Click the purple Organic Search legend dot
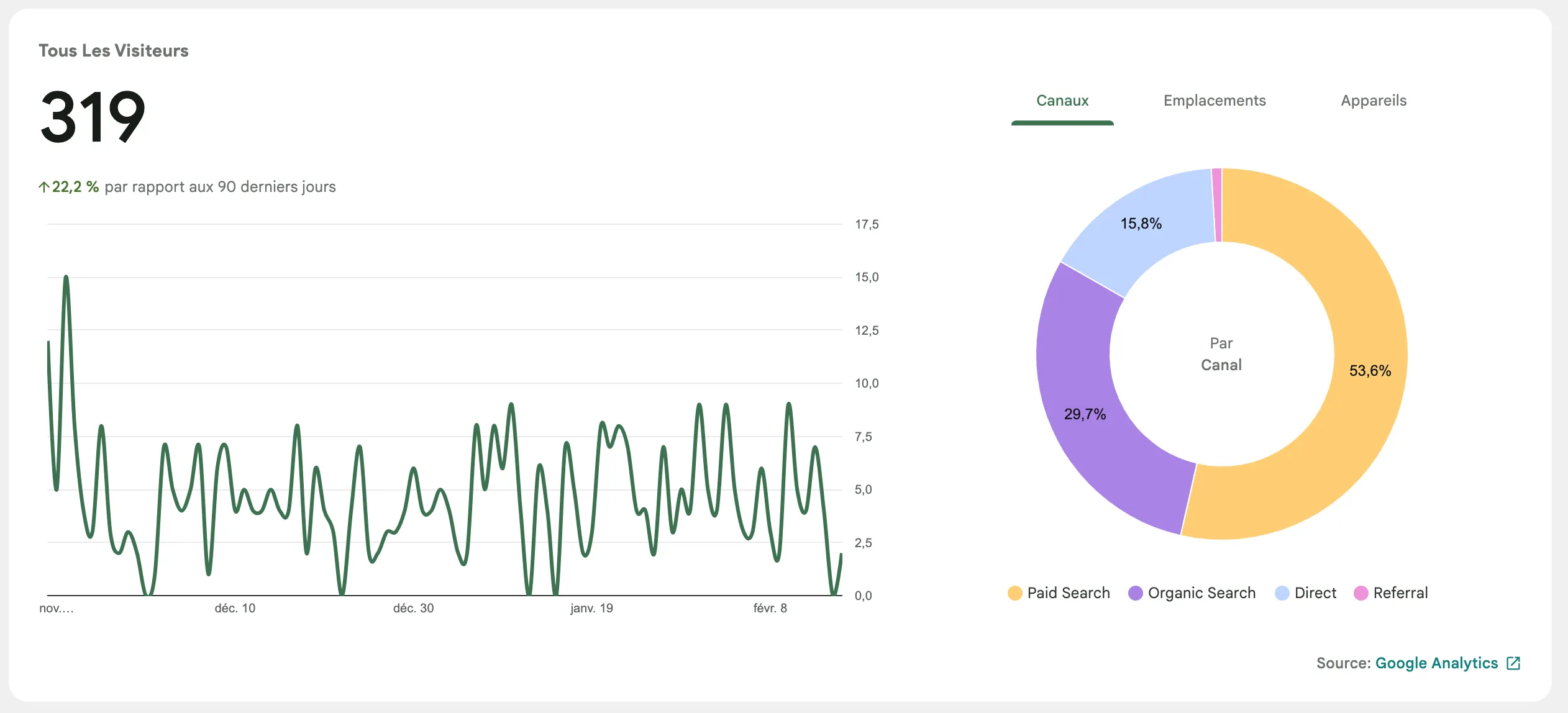The width and height of the screenshot is (1568, 713). 1135,593
